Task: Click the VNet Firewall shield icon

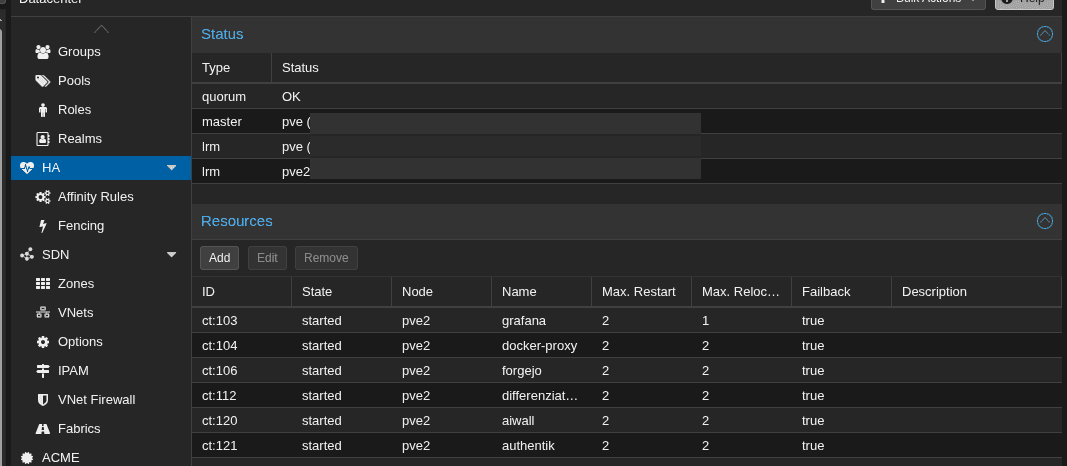Action: [43, 400]
